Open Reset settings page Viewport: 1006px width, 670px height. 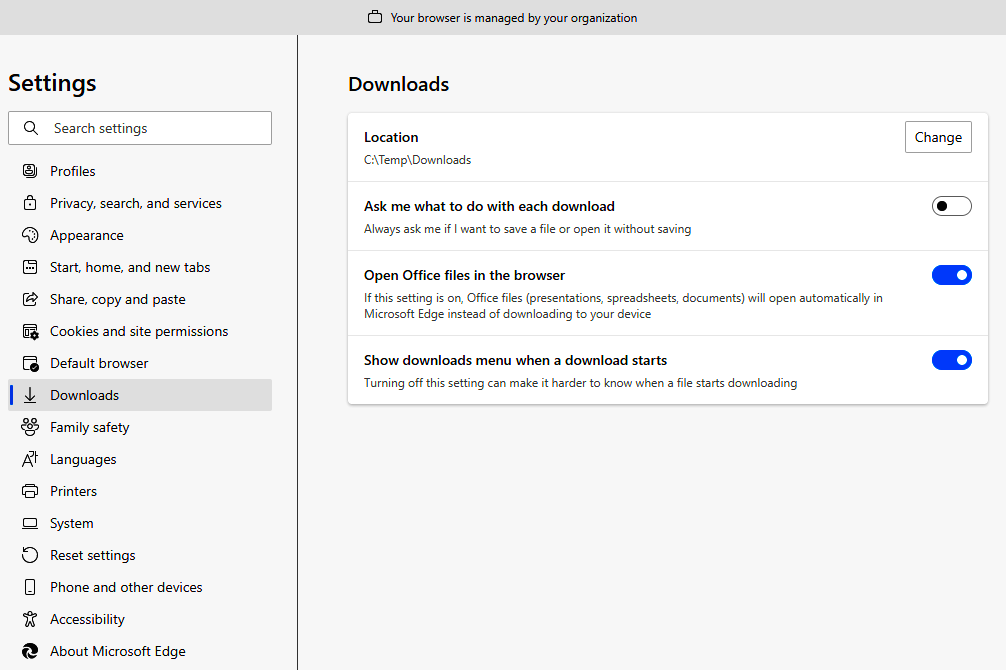140,555
